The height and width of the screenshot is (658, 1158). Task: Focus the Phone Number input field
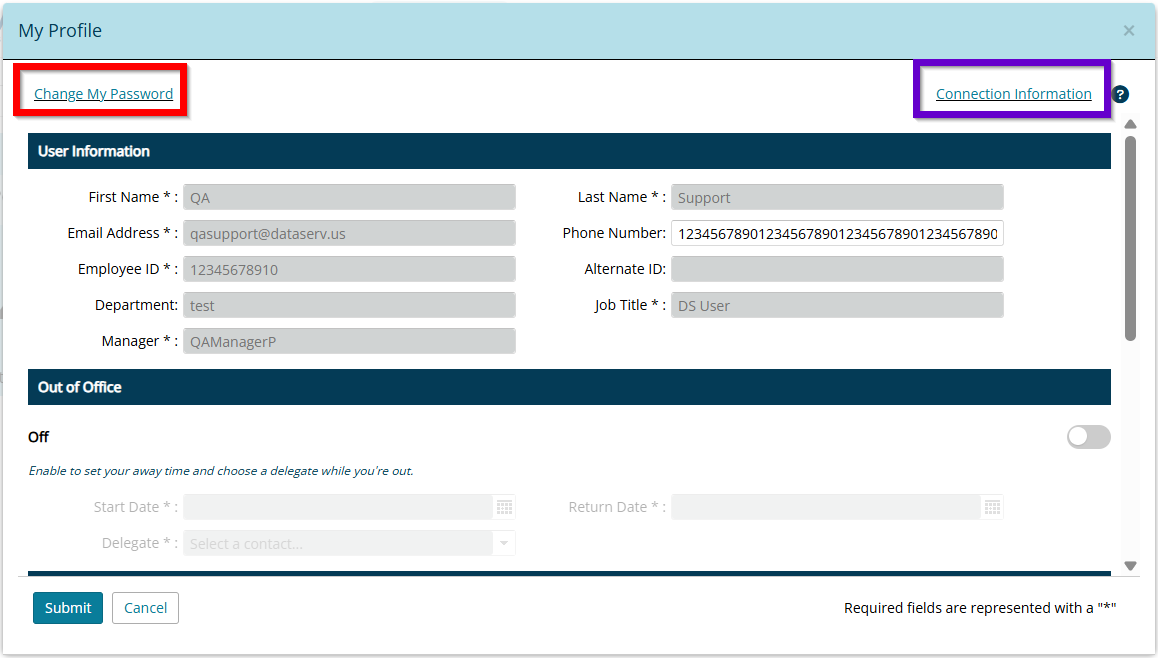[837, 233]
